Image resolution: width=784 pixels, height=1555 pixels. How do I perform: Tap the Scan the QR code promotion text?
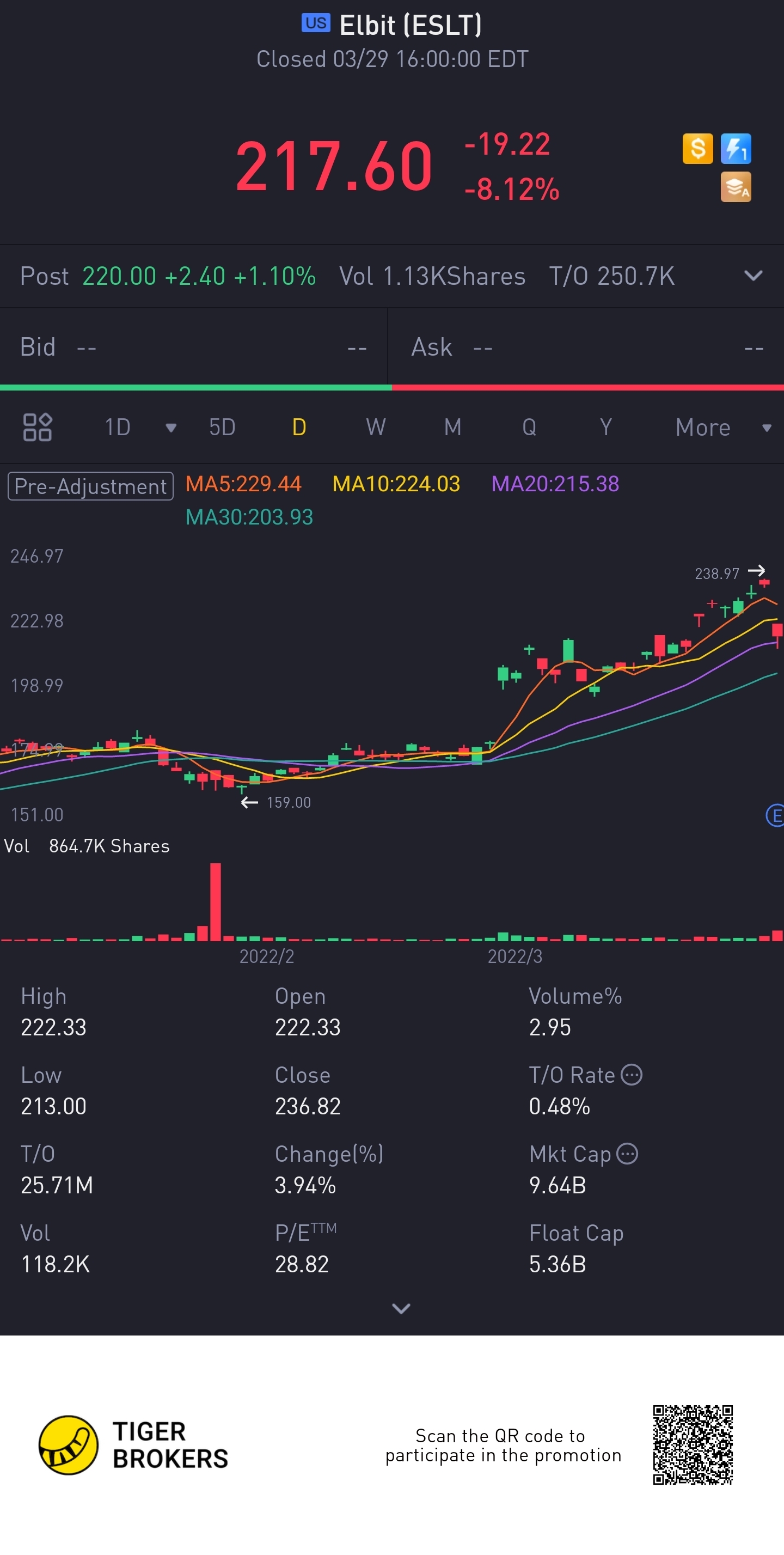coord(504,1445)
